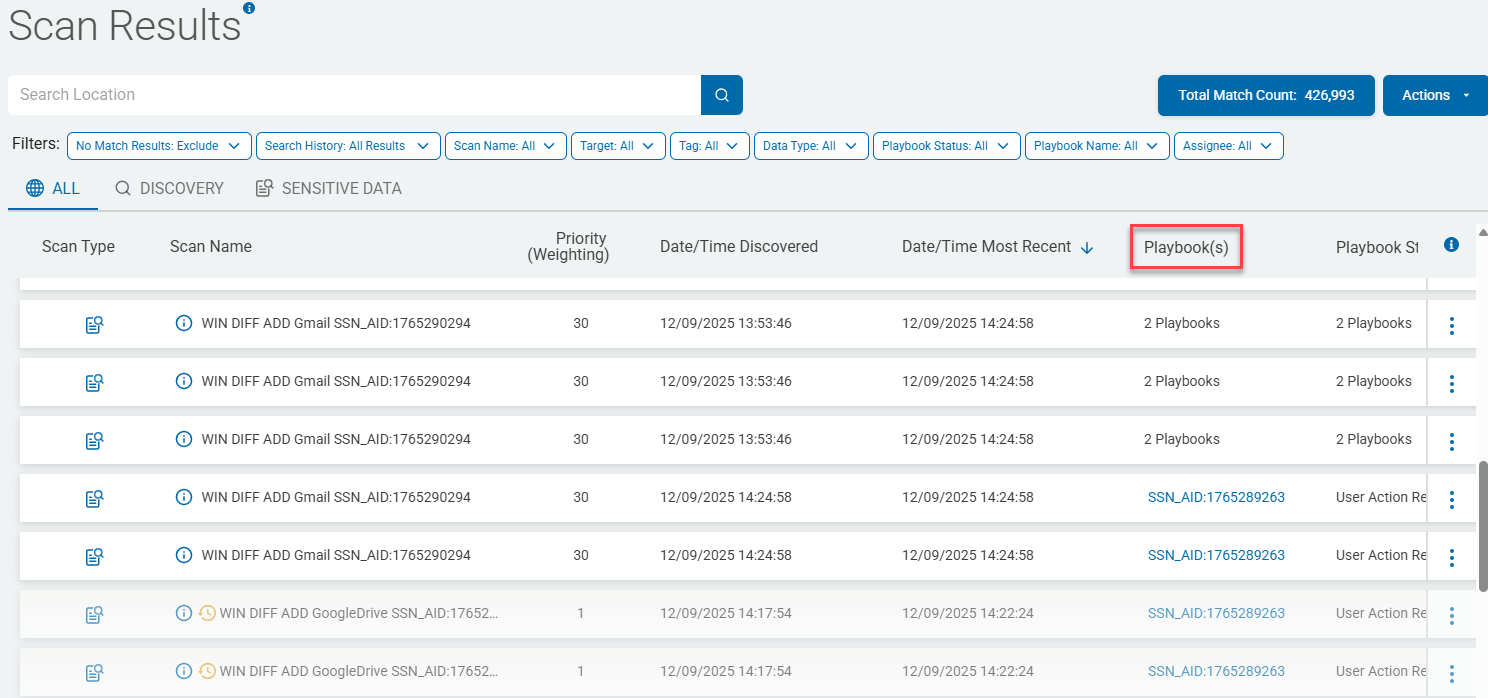The width and height of the screenshot is (1488, 698).
Task: Switch to the SENSITIVE DATA tab
Action: click(x=329, y=188)
